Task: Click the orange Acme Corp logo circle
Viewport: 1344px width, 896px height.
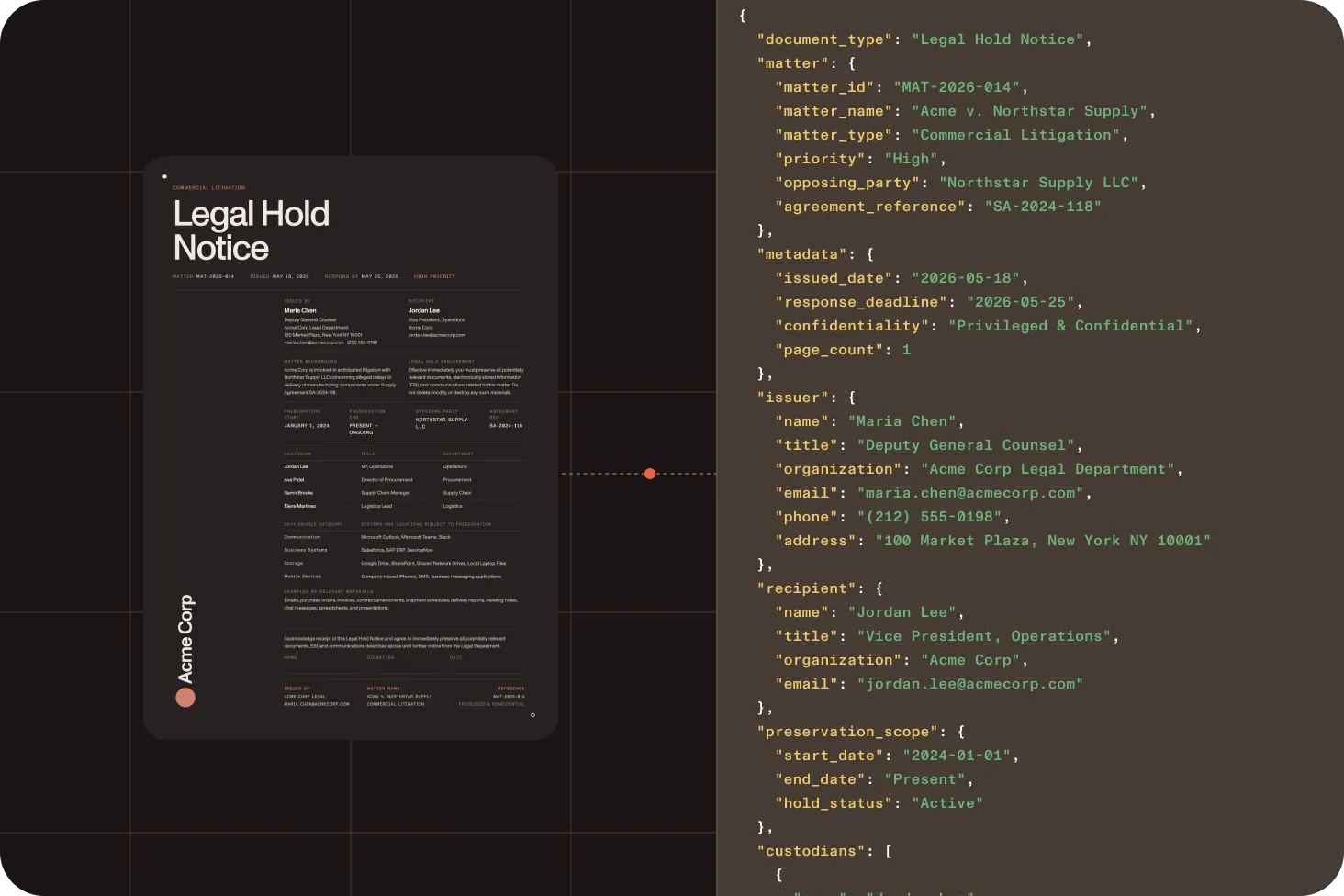Action: (x=185, y=698)
